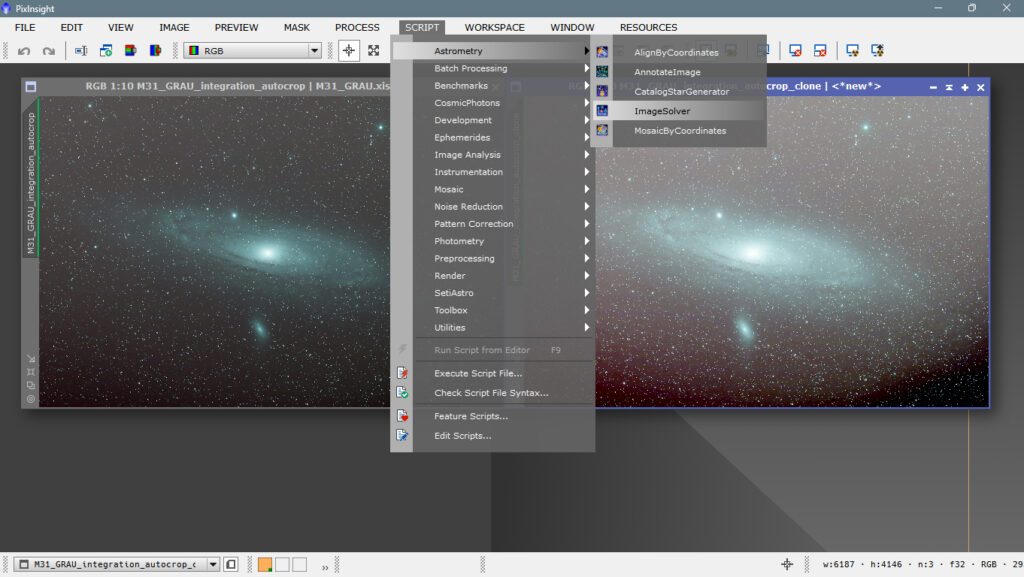This screenshot has width=1024, height=577.
Task: Click the page icon button next to view selector
Action: pyautogui.click(x=231, y=565)
